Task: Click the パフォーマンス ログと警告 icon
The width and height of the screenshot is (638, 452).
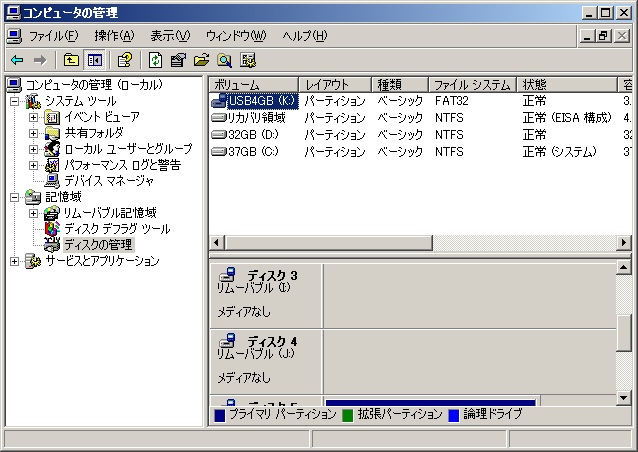Action: (52, 165)
